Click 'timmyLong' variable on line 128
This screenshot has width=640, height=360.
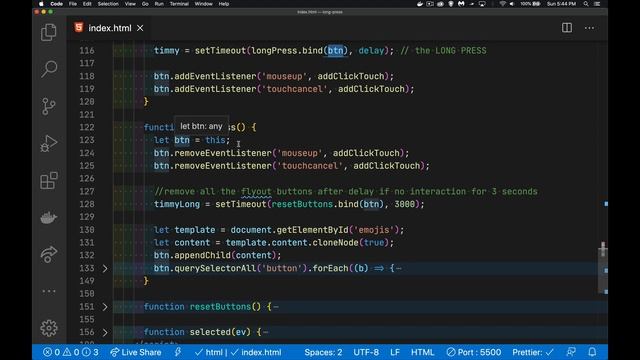(x=177, y=204)
